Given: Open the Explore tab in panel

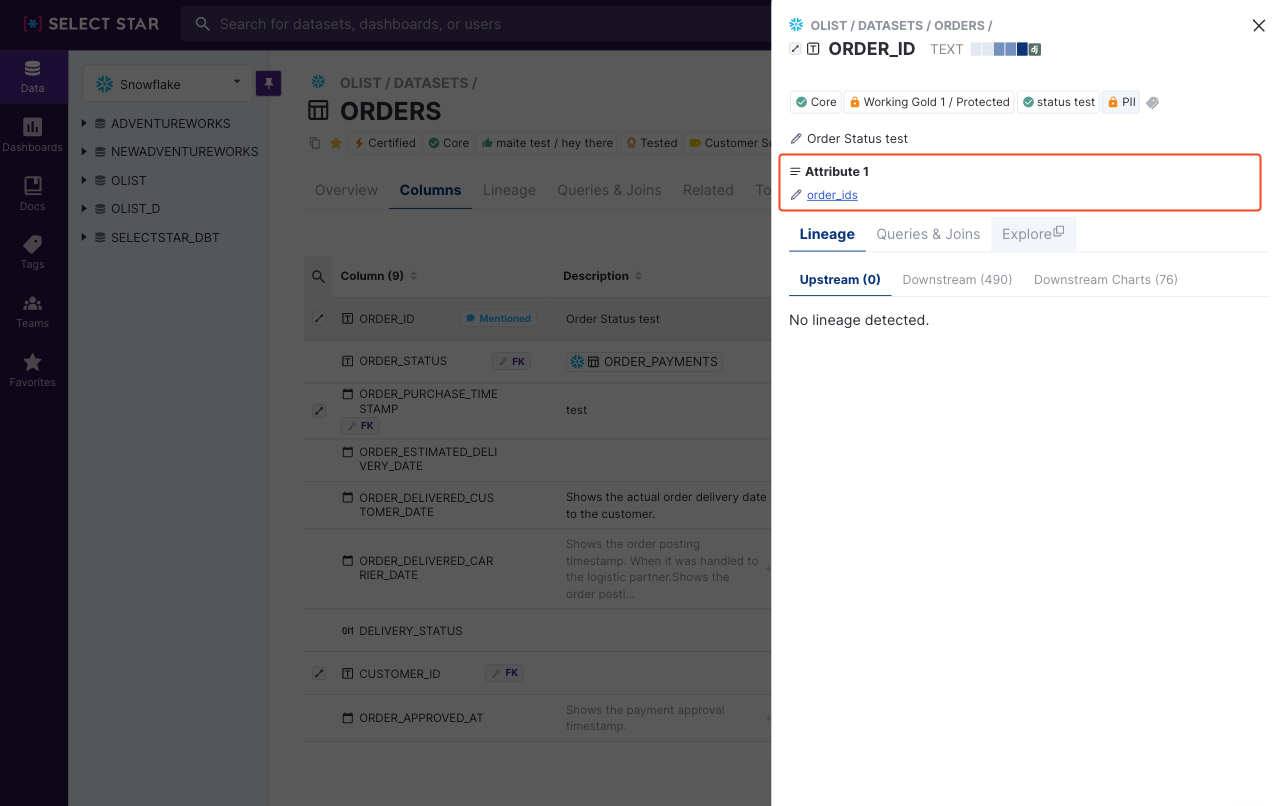Looking at the screenshot, I should point(1032,234).
